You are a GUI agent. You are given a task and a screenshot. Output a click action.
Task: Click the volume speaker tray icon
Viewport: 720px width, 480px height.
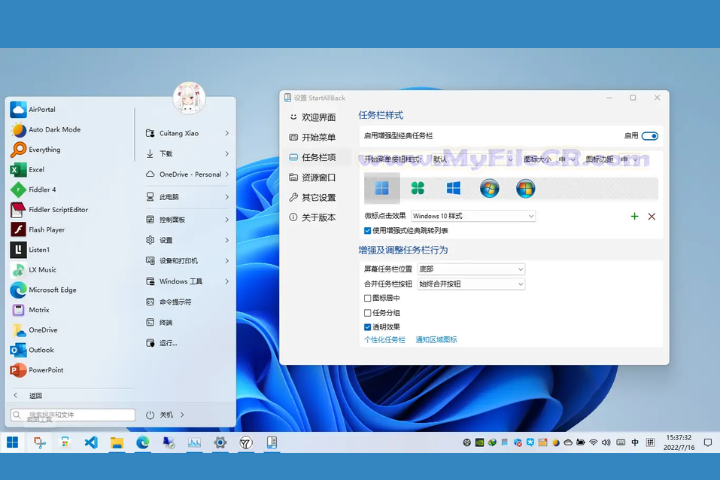[x=606, y=442]
